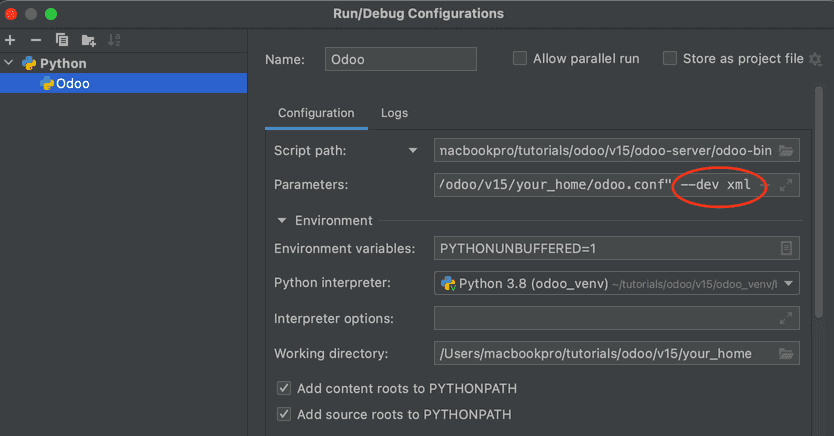
Task: Open the Environment variables edit dialog icon
Action: click(786, 248)
